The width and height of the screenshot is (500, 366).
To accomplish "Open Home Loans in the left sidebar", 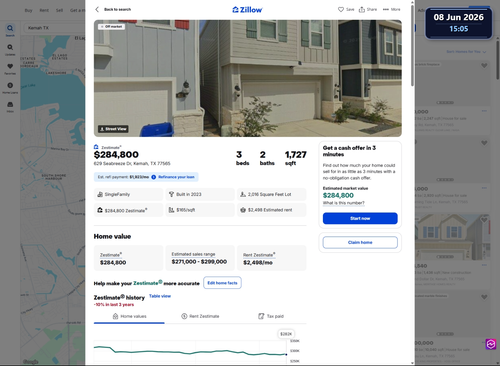I will click(x=10, y=88).
